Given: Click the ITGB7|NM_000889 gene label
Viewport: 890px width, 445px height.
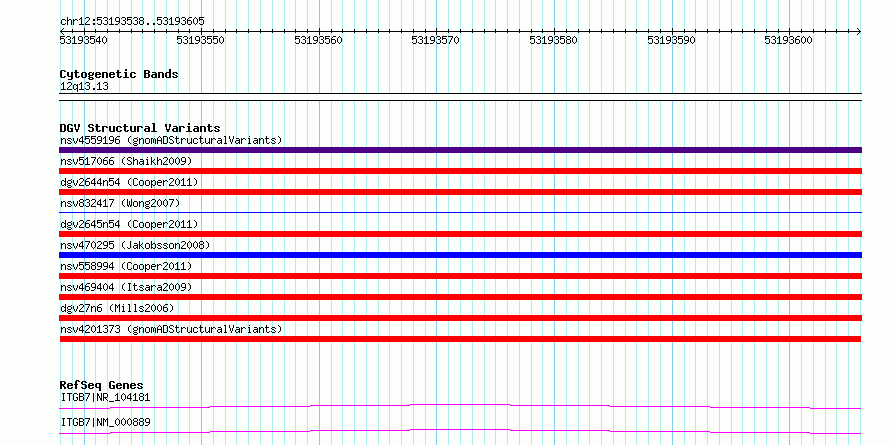Looking at the screenshot, I should coord(105,422).
